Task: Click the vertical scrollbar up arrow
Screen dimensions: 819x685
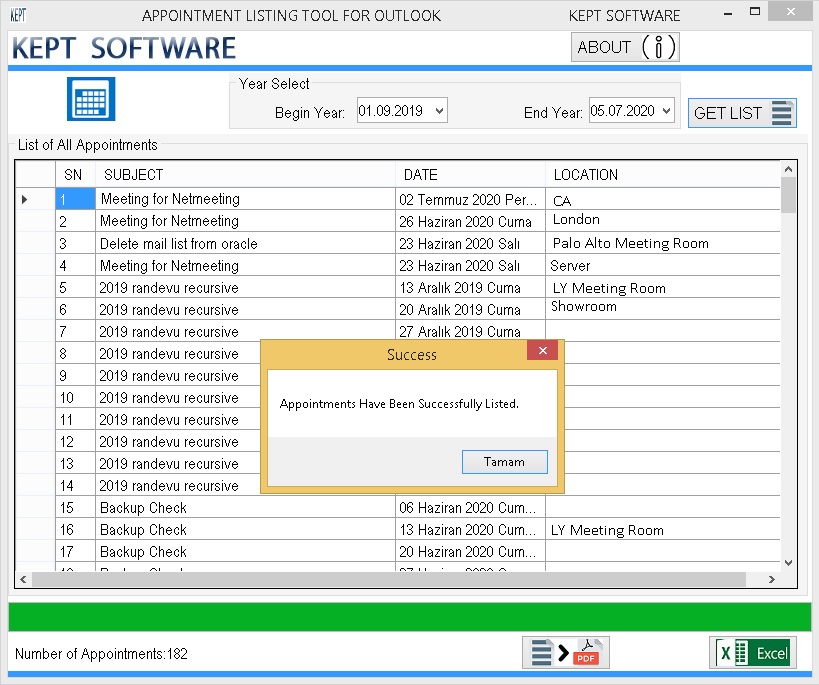Action: click(789, 169)
